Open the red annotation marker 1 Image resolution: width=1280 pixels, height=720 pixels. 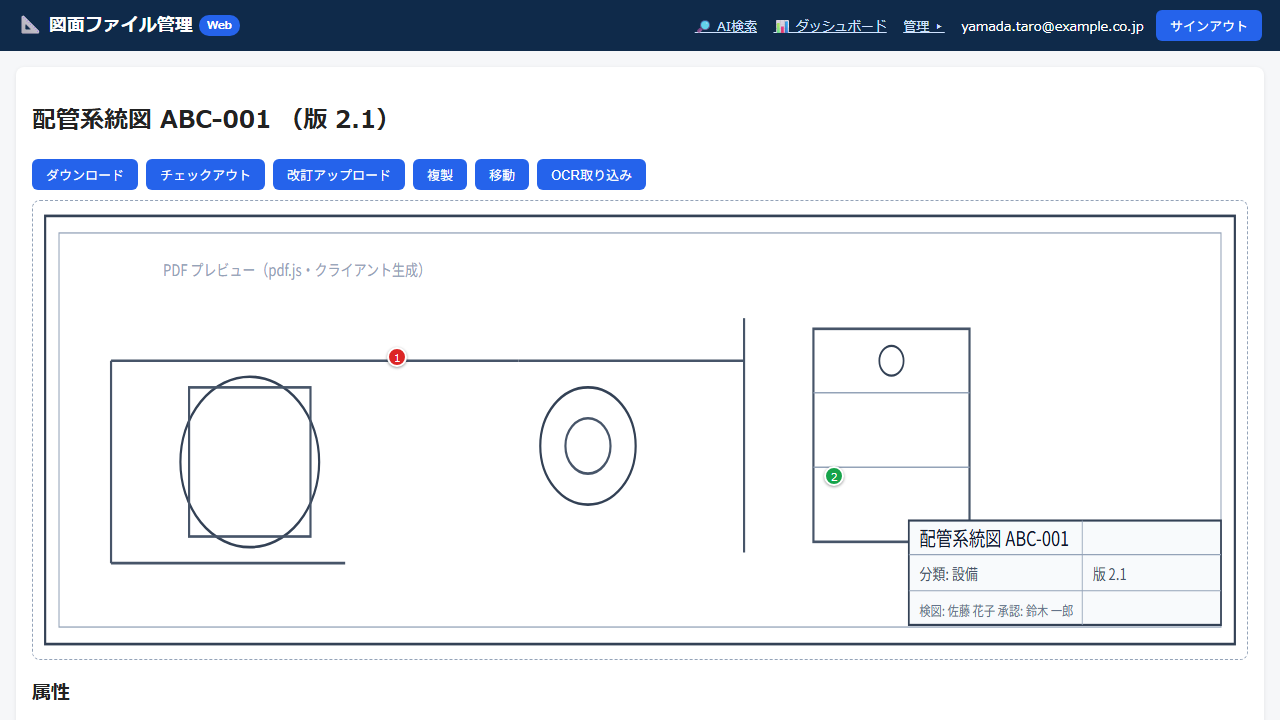tap(397, 357)
